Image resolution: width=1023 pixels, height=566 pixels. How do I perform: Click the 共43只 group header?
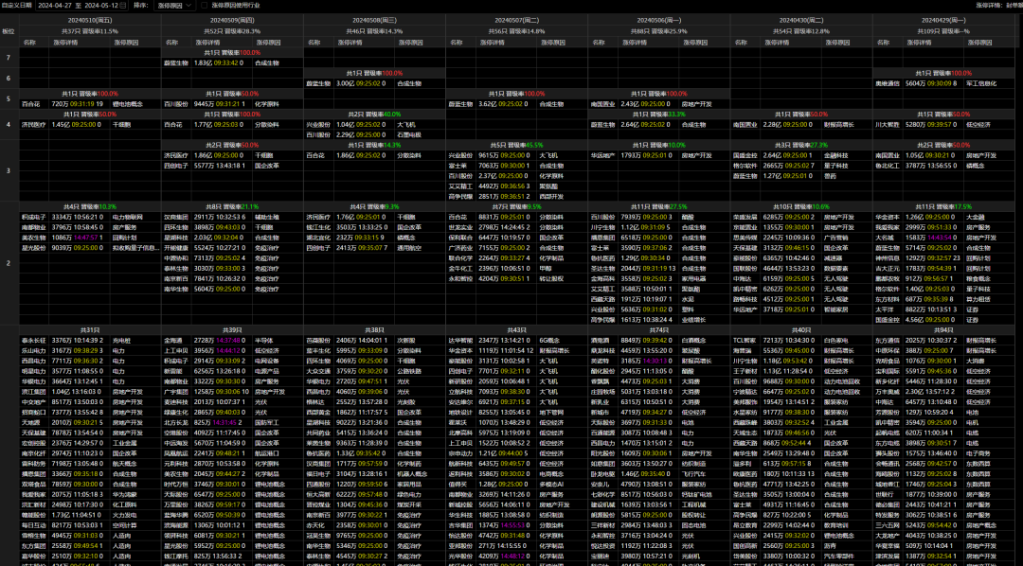pyautogui.click(x=517, y=331)
